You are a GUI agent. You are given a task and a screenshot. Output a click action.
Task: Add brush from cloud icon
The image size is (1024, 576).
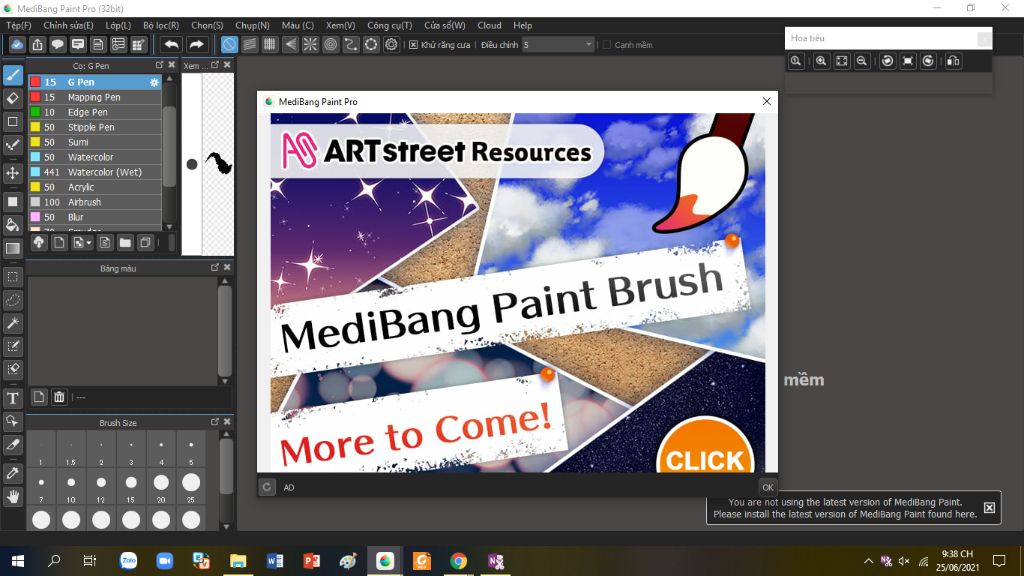tap(39, 242)
